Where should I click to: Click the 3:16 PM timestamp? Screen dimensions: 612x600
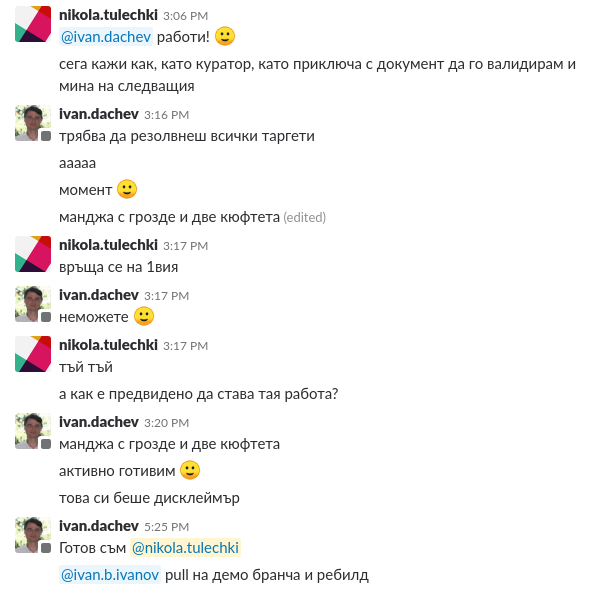tap(167, 115)
